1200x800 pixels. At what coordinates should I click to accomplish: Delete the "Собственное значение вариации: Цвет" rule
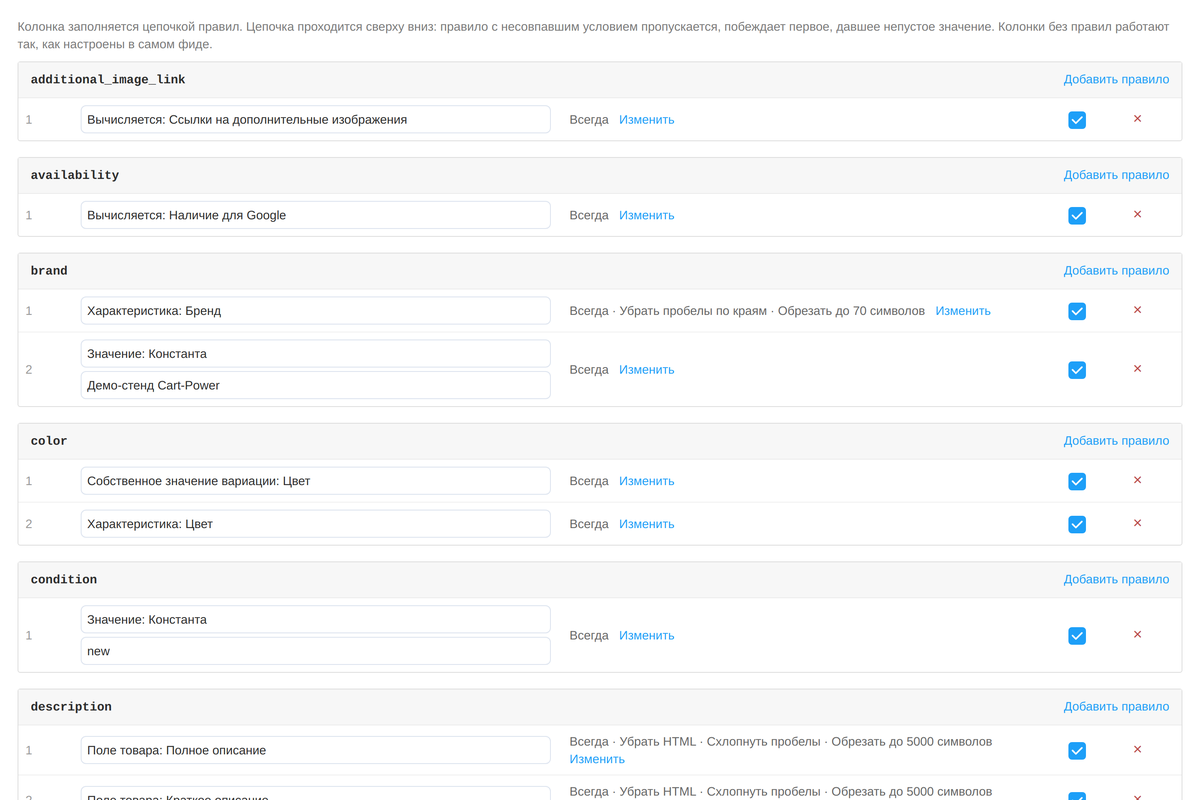tap(1137, 480)
